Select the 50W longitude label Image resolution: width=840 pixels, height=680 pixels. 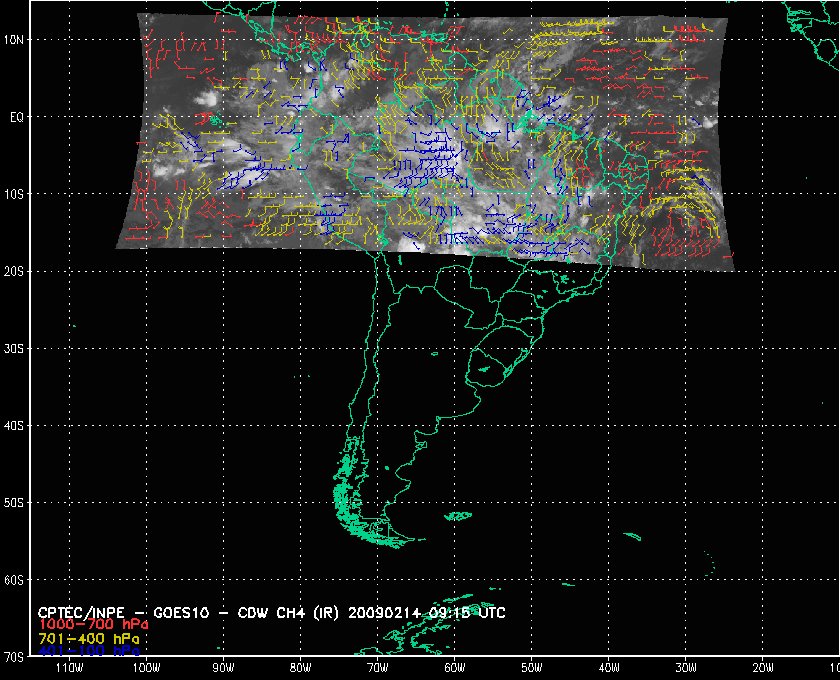[x=531, y=667]
